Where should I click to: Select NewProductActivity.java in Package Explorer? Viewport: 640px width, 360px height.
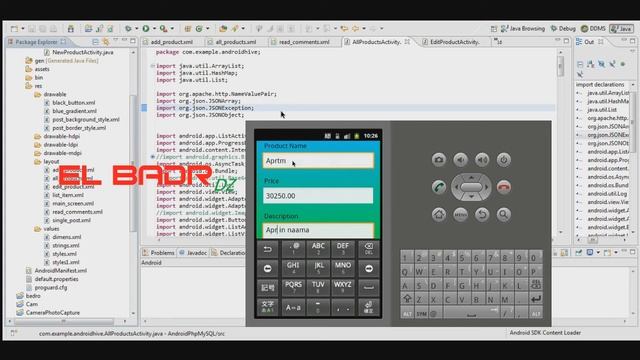pos(78,52)
